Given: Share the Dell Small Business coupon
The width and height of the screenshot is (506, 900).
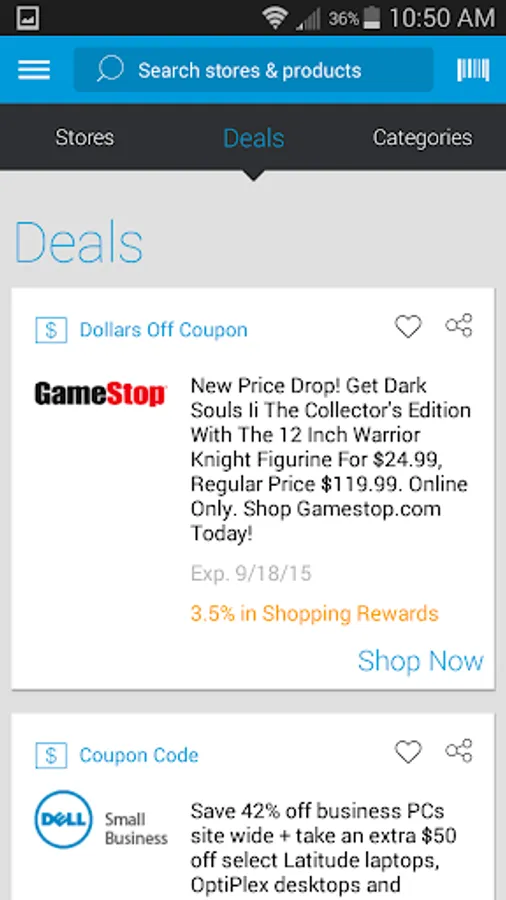Looking at the screenshot, I should pyautogui.click(x=459, y=751).
